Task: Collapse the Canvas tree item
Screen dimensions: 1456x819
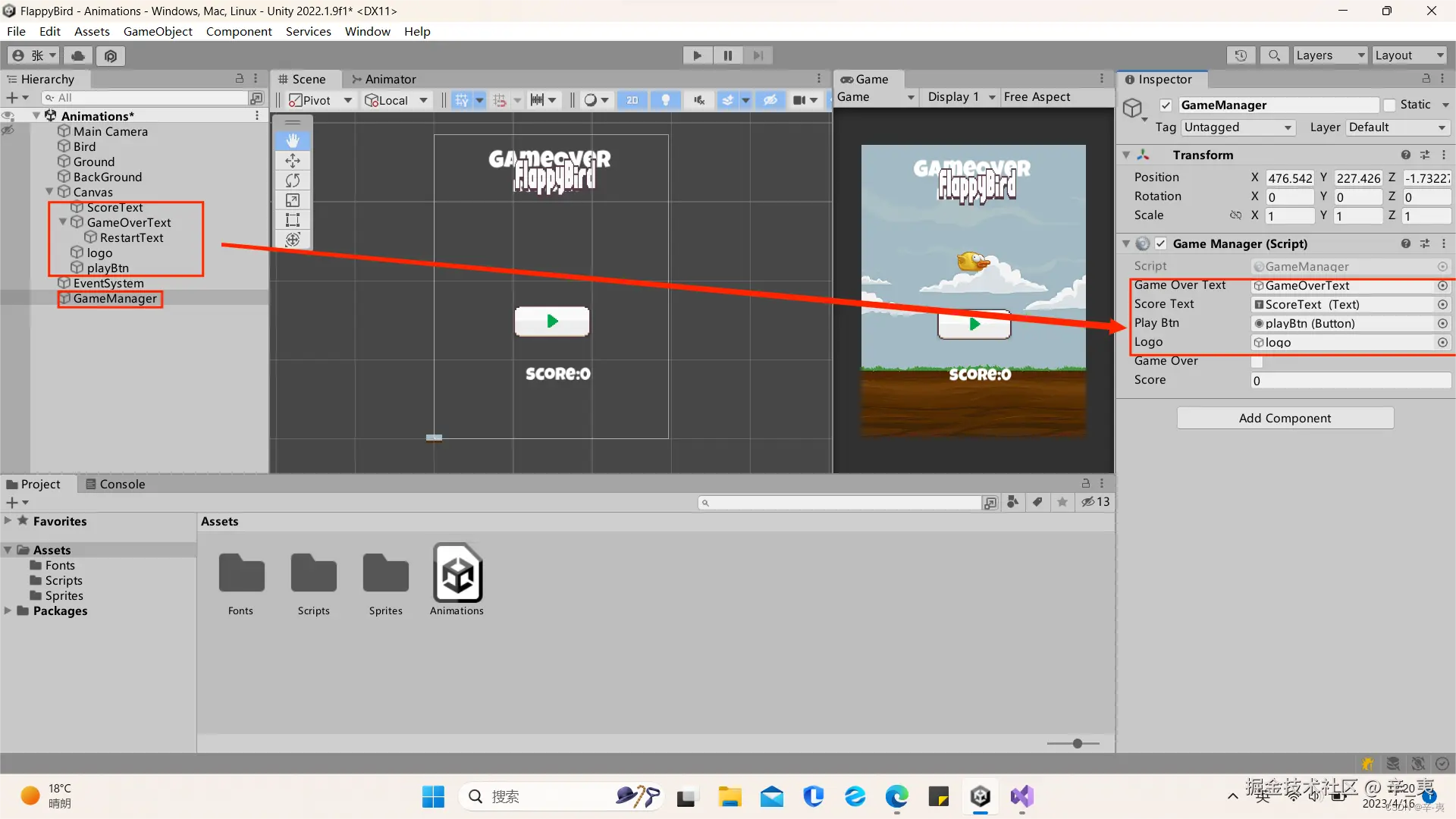Action: 49,192
